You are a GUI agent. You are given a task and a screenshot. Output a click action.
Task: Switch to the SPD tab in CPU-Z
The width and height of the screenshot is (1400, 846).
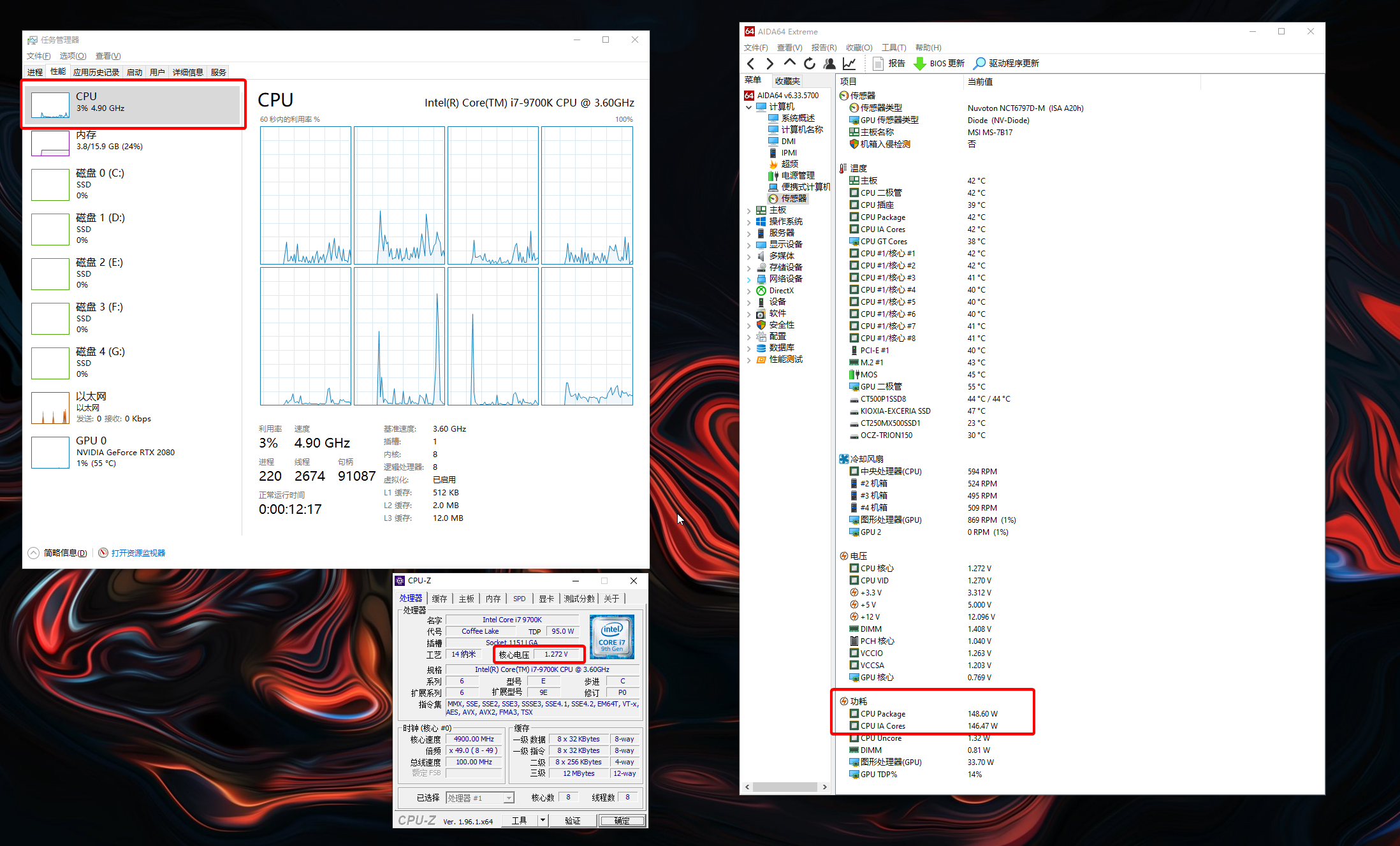coord(519,598)
